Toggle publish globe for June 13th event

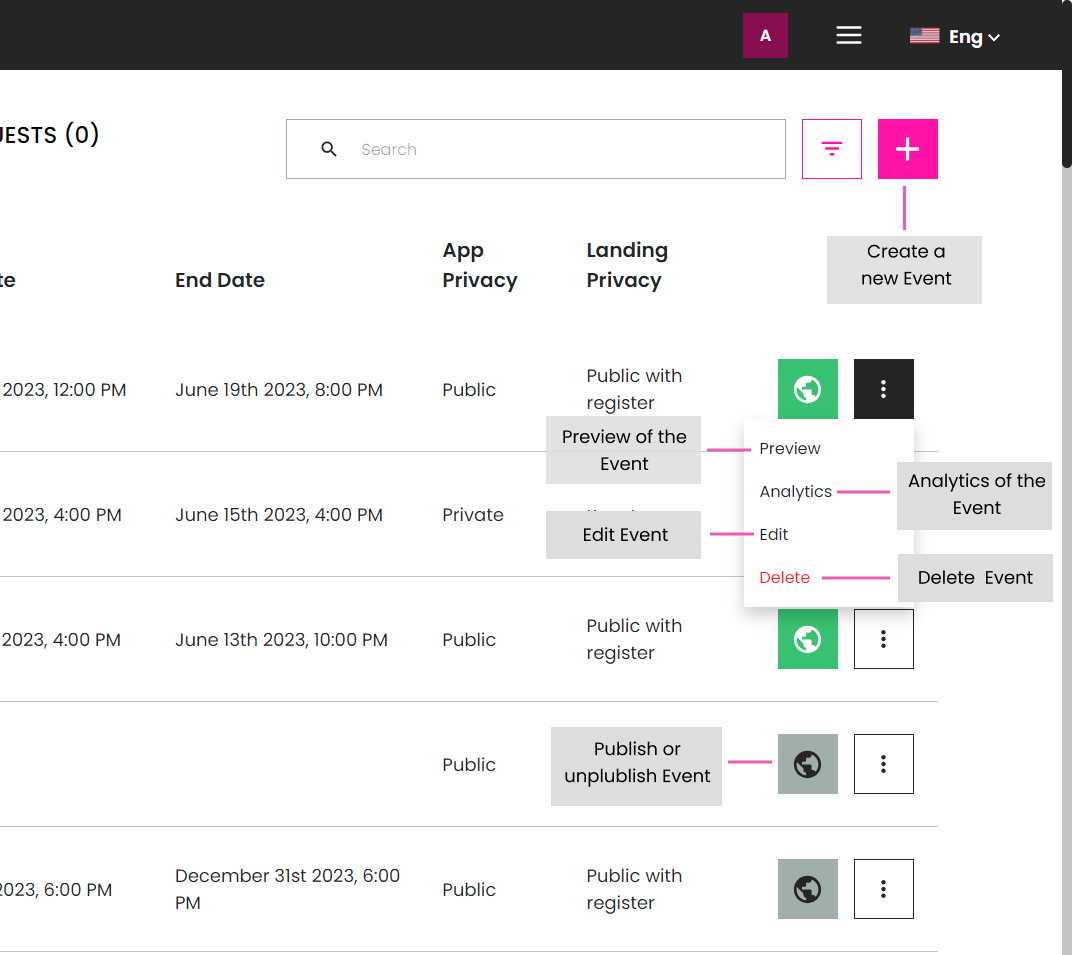click(x=807, y=639)
